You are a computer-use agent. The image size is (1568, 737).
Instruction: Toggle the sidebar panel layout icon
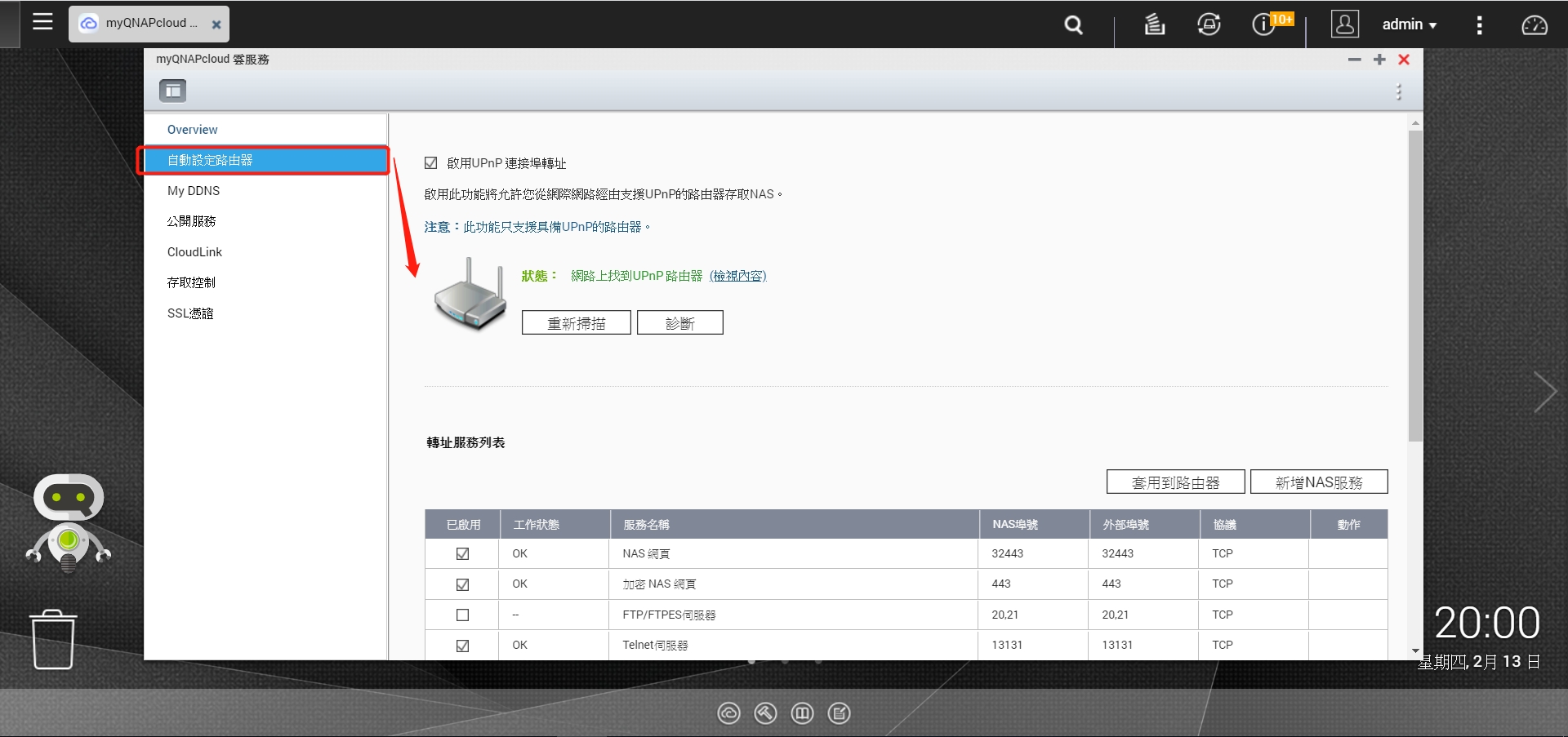coord(172,91)
